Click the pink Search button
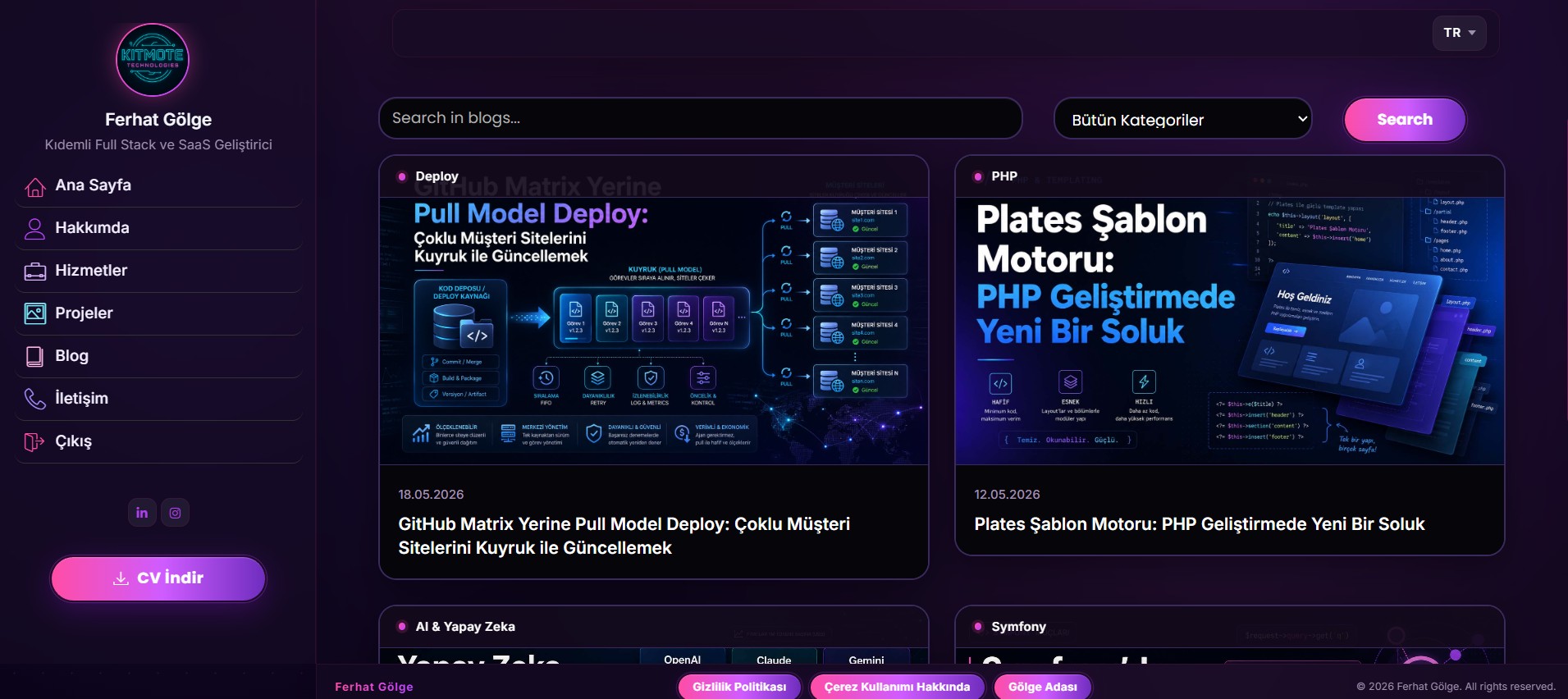1568x699 pixels. pos(1405,120)
